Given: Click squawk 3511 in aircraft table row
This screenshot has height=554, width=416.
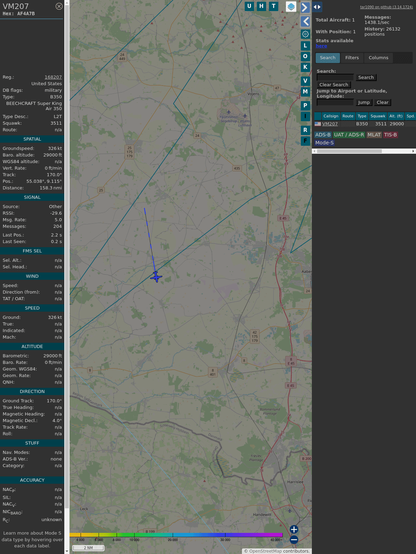Looking at the screenshot, I should pyautogui.click(x=380, y=124).
